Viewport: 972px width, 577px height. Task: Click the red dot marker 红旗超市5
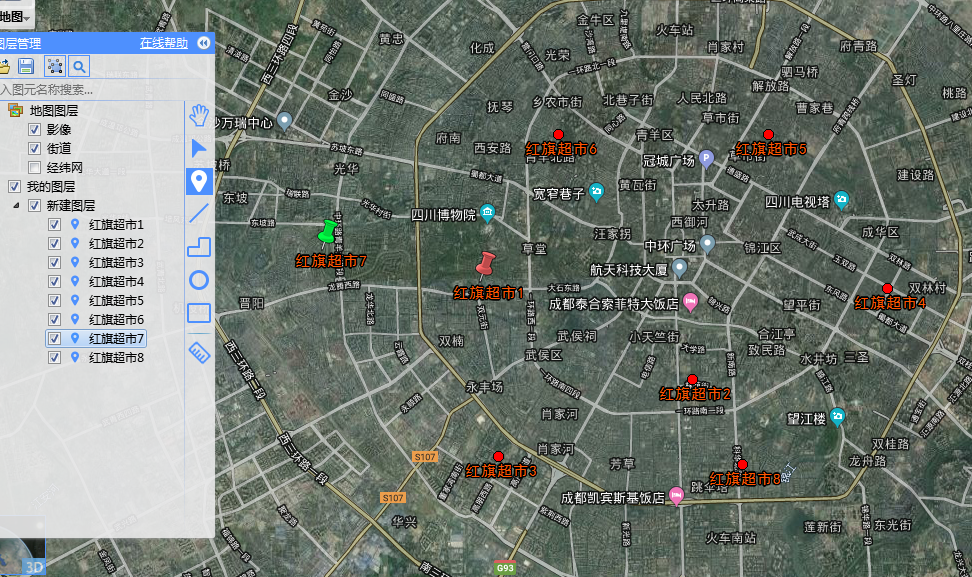click(768, 134)
